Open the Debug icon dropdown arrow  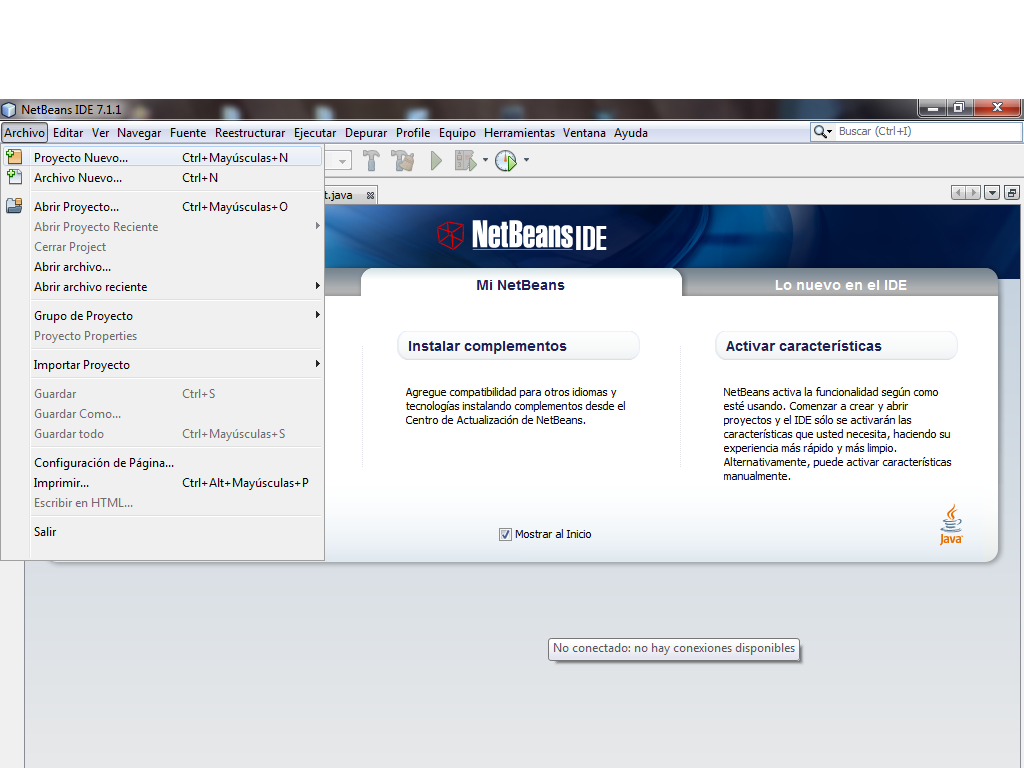pyautogui.click(x=484, y=160)
